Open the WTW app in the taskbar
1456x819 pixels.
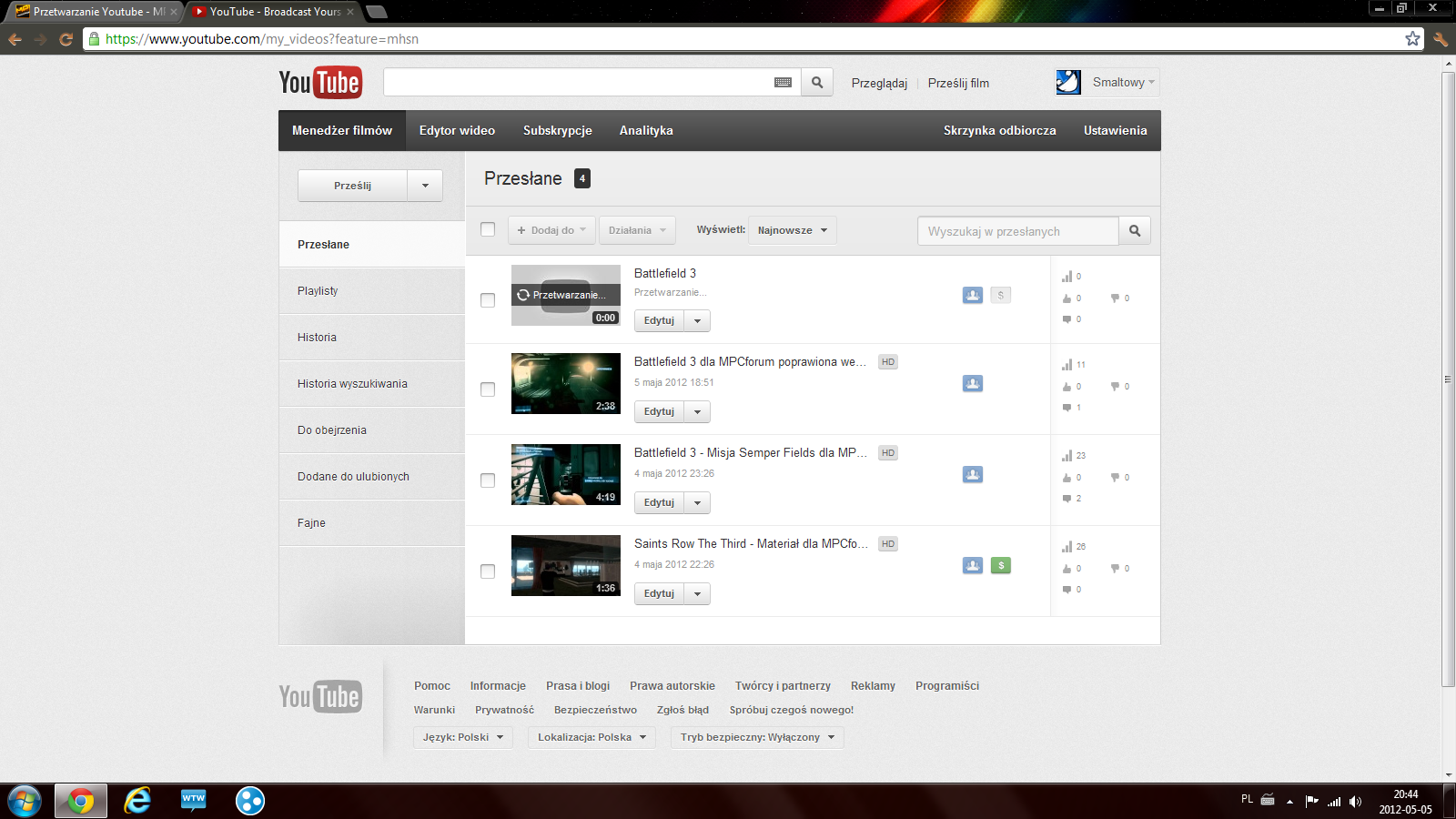(194, 800)
